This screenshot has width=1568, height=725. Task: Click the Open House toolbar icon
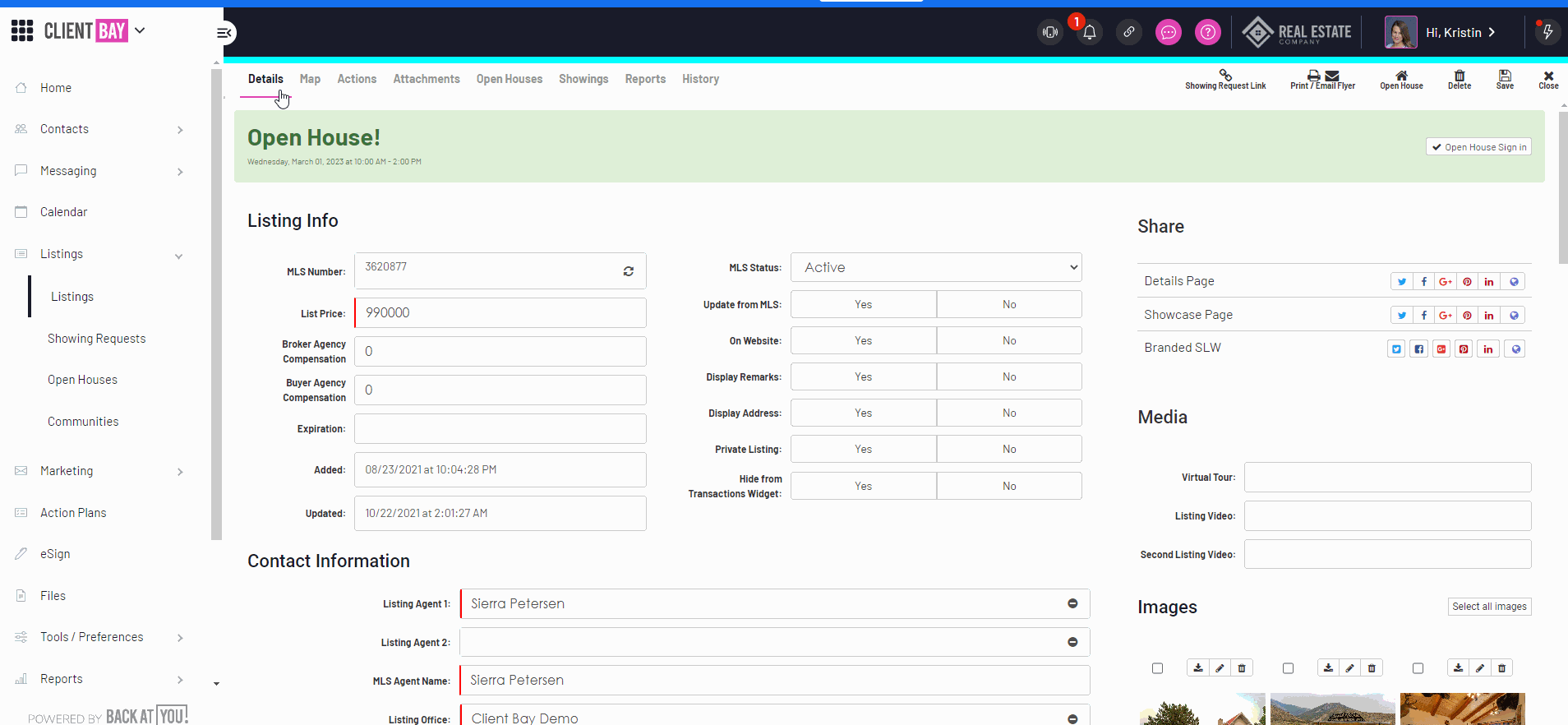(1401, 80)
